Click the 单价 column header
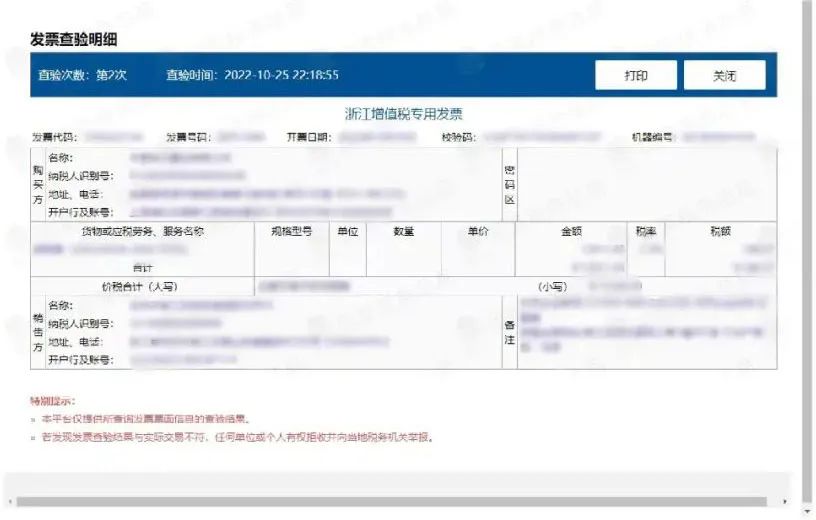The image size is (816, 520). (x=478, y=232)
